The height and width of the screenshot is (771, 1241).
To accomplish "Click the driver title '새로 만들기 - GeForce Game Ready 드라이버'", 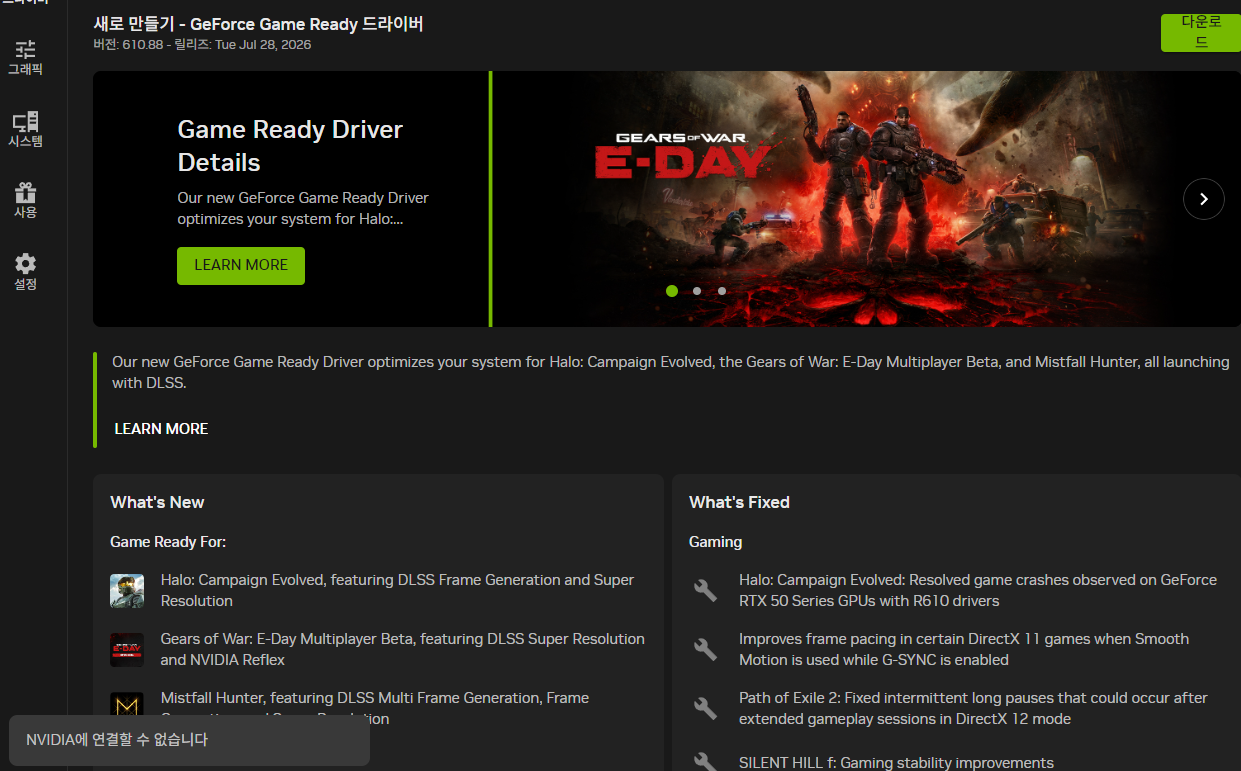I will (x=258, y=24).
